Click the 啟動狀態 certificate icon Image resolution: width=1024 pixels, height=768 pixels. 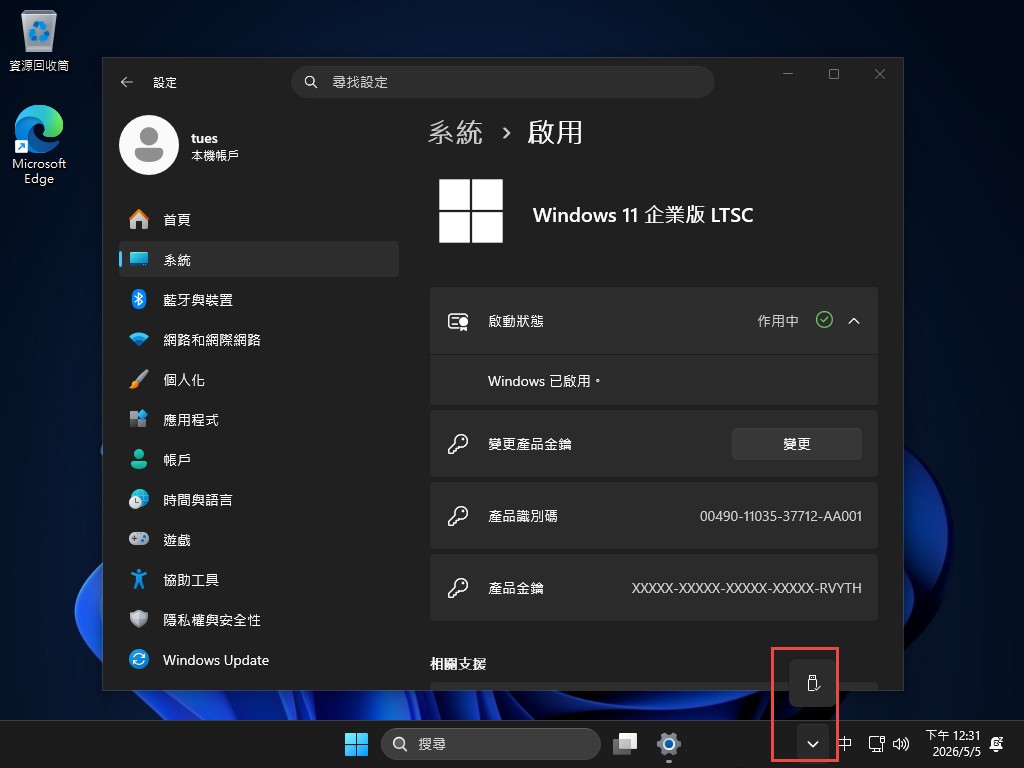pos(458,321)
